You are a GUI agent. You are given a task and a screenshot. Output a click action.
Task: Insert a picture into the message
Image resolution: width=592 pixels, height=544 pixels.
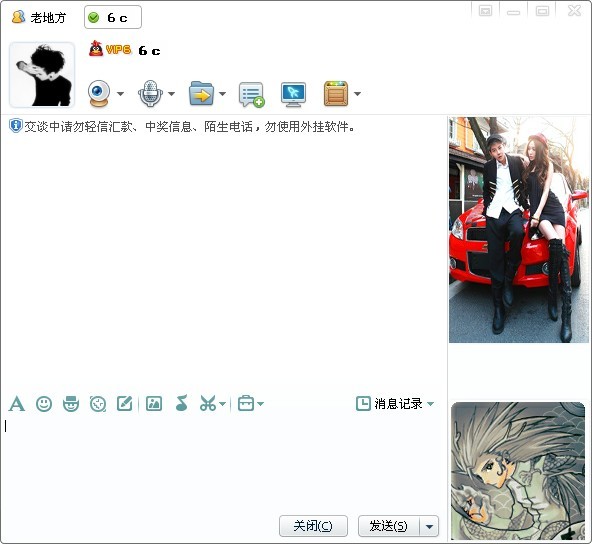(154, 404)
